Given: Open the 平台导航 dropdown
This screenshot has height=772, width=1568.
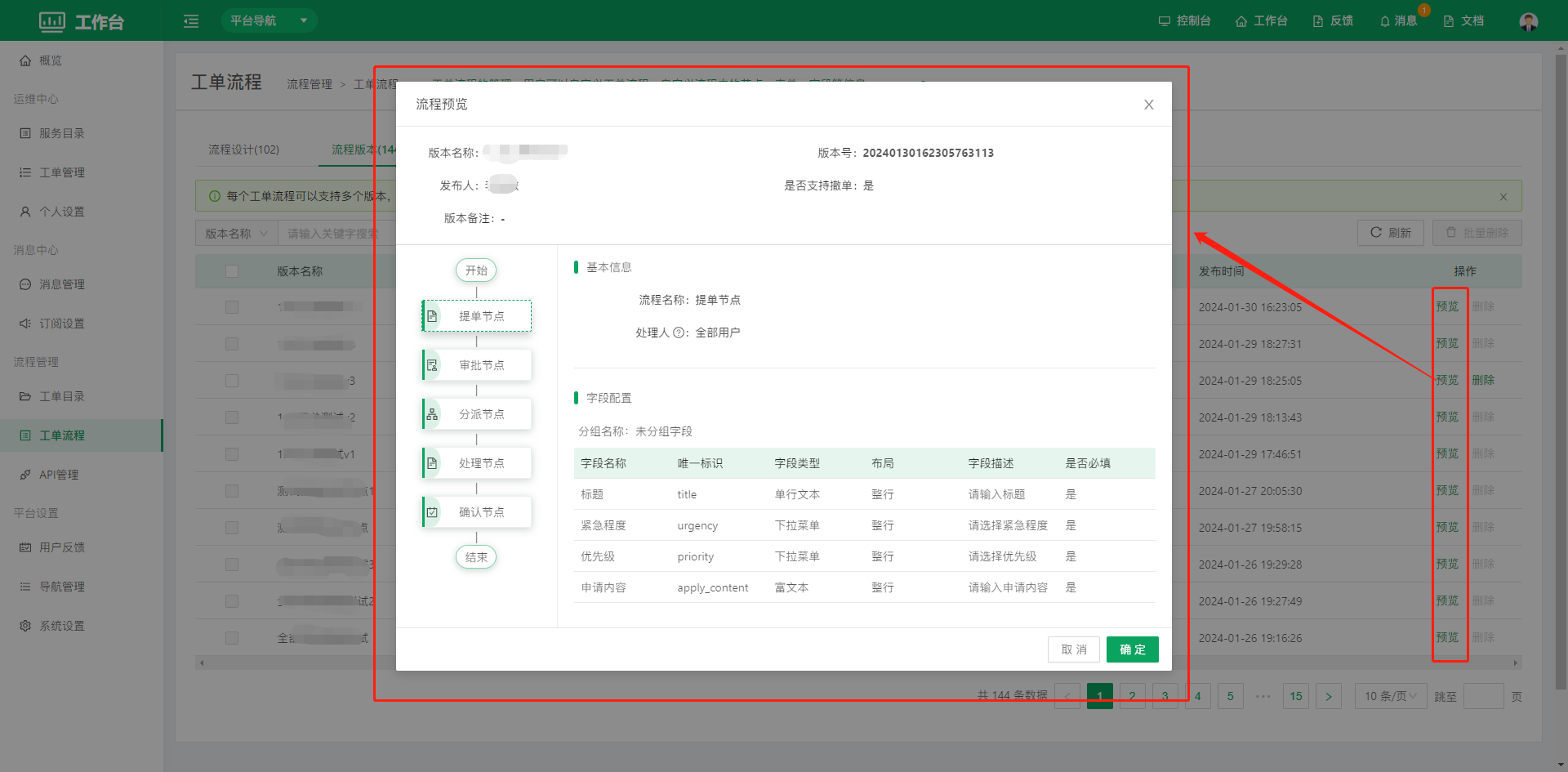Looking at the screenshot, I should point(269,20).
